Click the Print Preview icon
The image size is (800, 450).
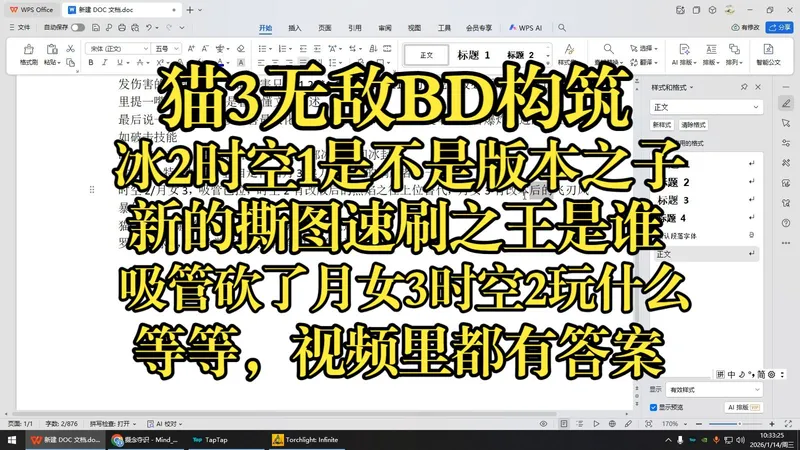tap(135, 28)
